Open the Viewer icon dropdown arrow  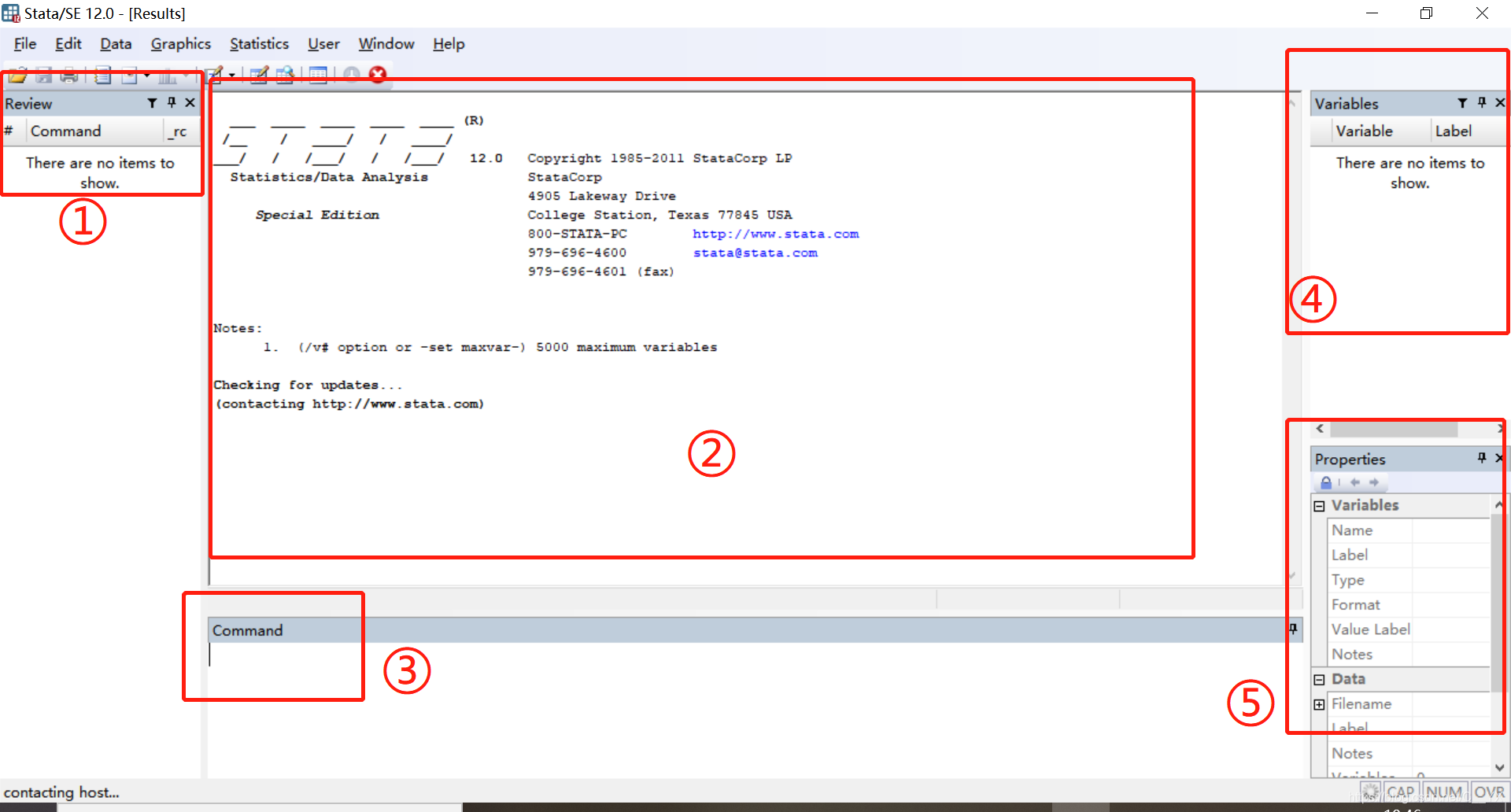[146, 76]
